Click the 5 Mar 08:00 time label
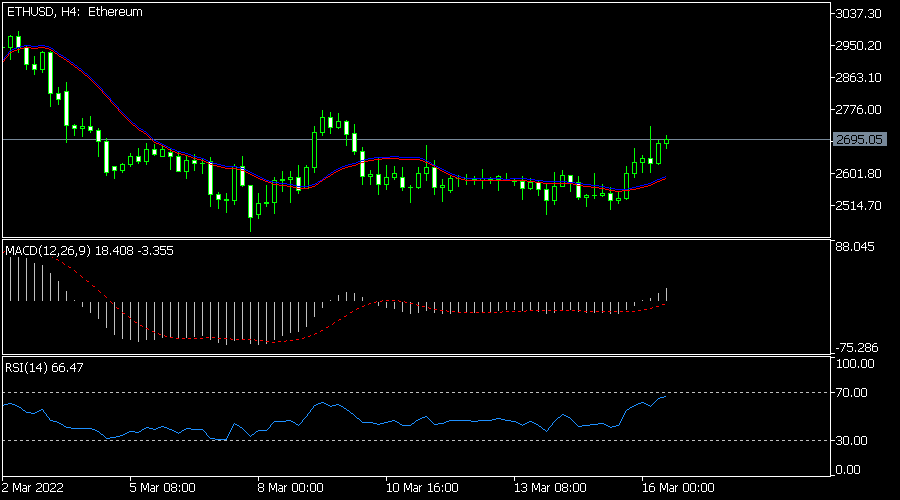The width and height of the screenshot is (900, 500). 162,488
